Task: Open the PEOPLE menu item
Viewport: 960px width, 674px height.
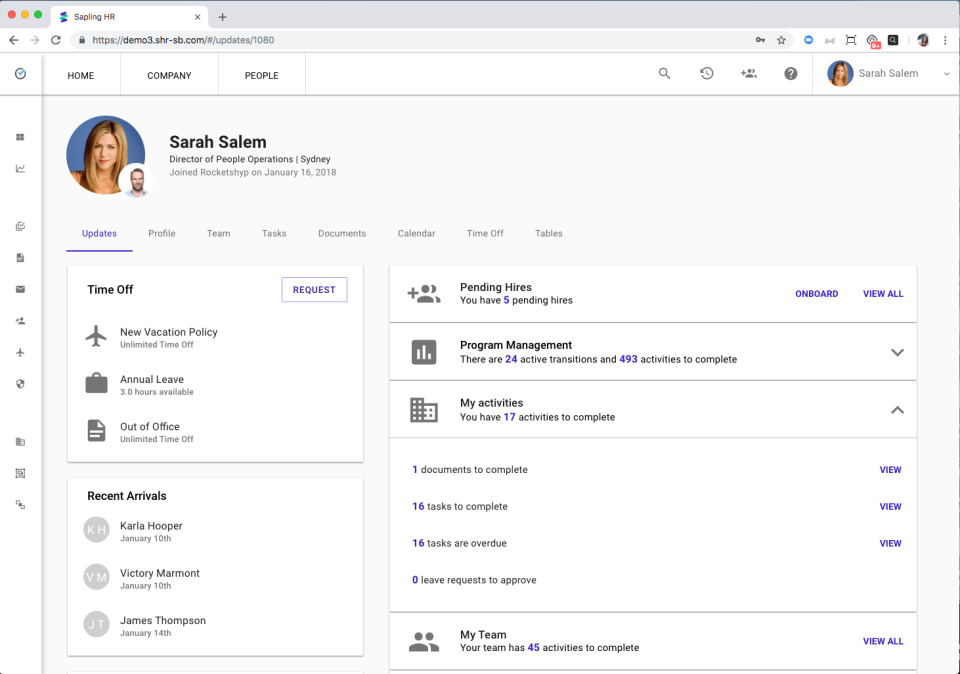Action: tap(262, 76)
